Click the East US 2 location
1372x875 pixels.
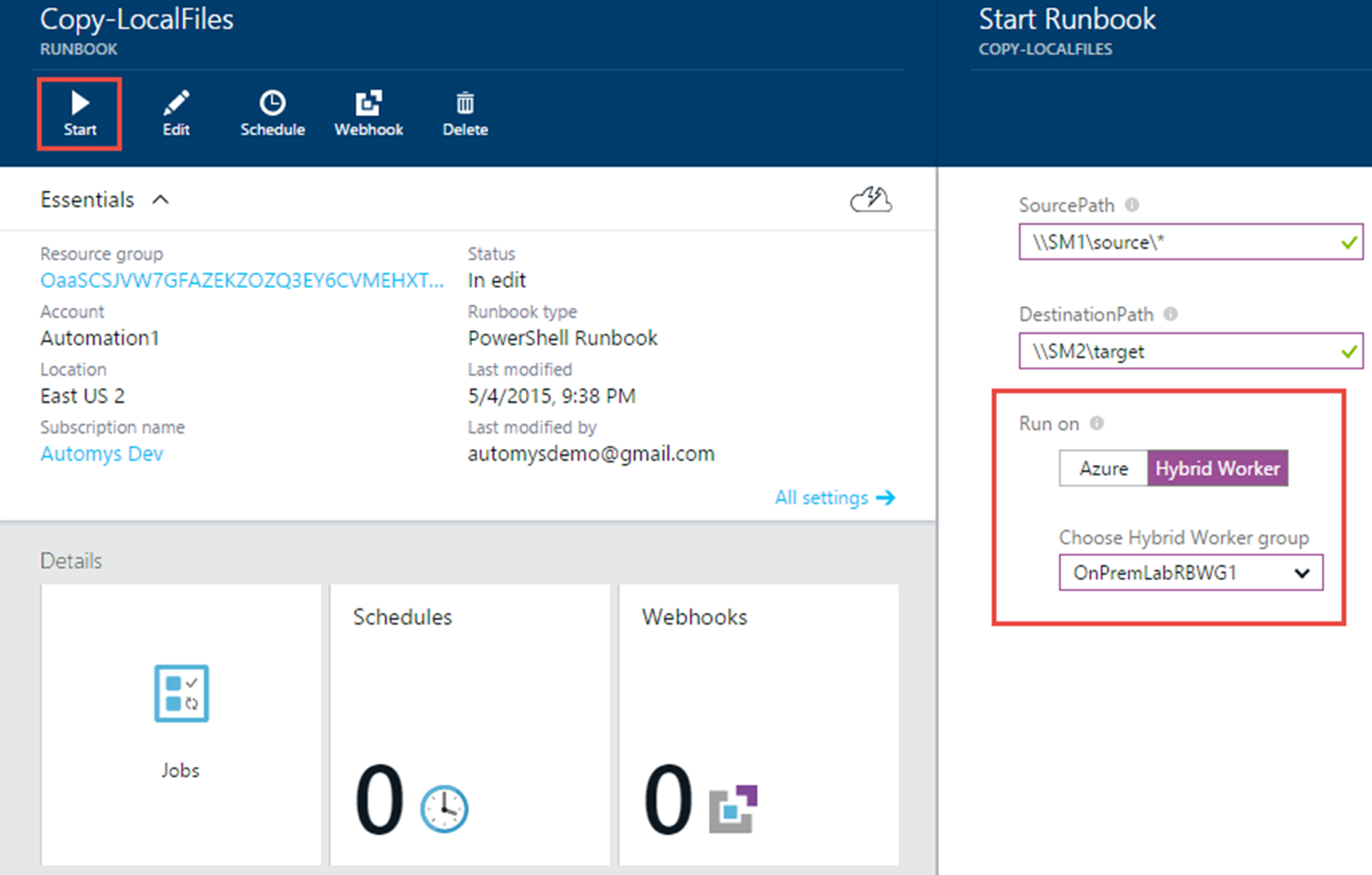(83, 396)
